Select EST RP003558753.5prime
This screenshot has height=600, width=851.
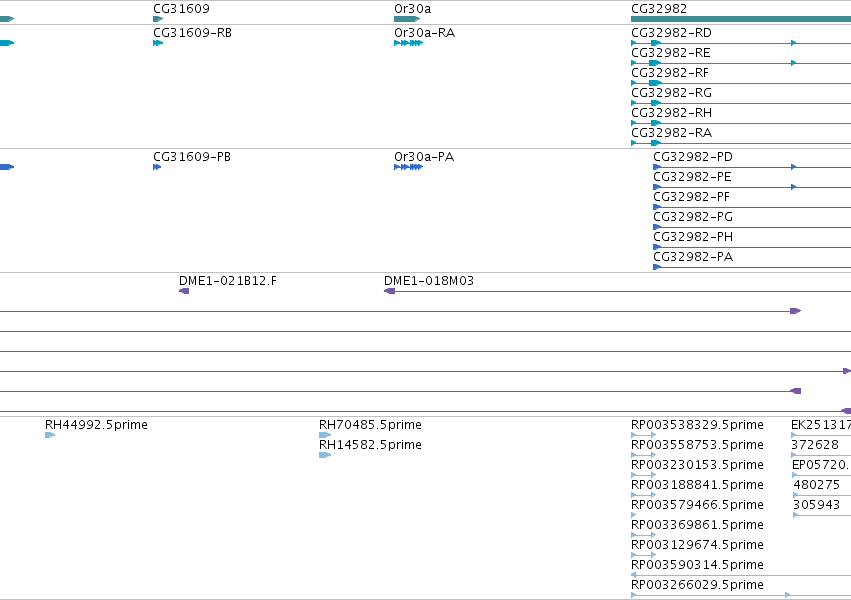click(697, 445)
